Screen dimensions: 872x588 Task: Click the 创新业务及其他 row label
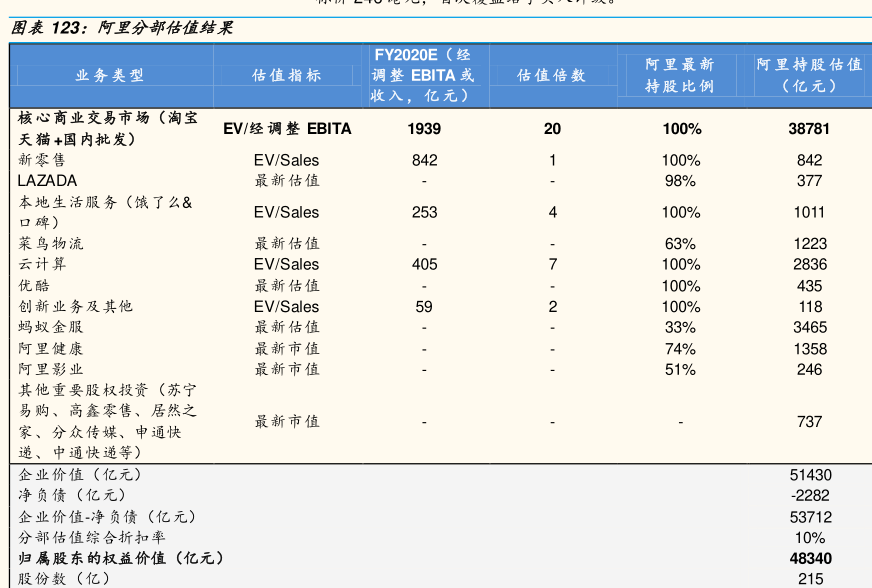tap(76, 307)
